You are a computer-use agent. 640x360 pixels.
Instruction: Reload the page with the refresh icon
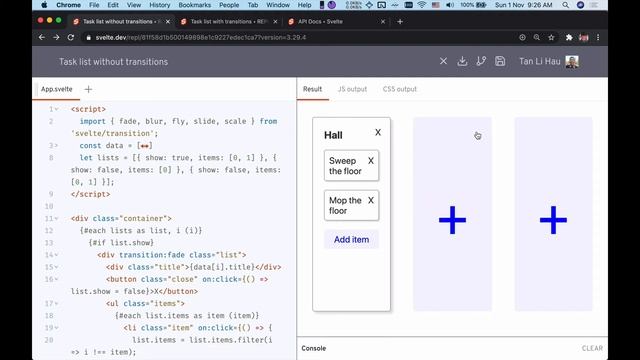point(71,37)
